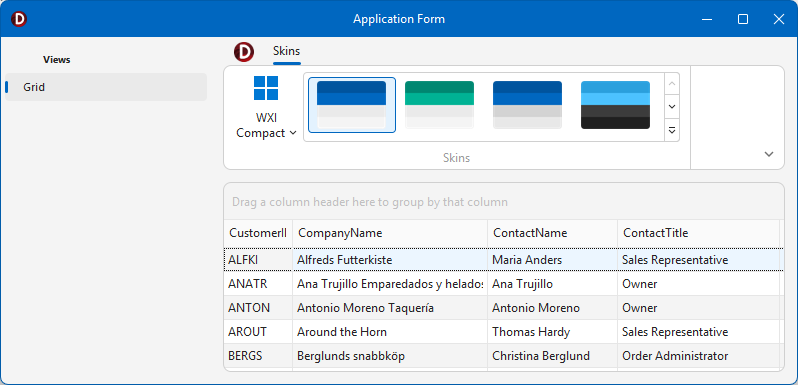Select the ALFKI customer ID cell
The height and width of the screenshot is (385, 798).
[x=259, y=260]
